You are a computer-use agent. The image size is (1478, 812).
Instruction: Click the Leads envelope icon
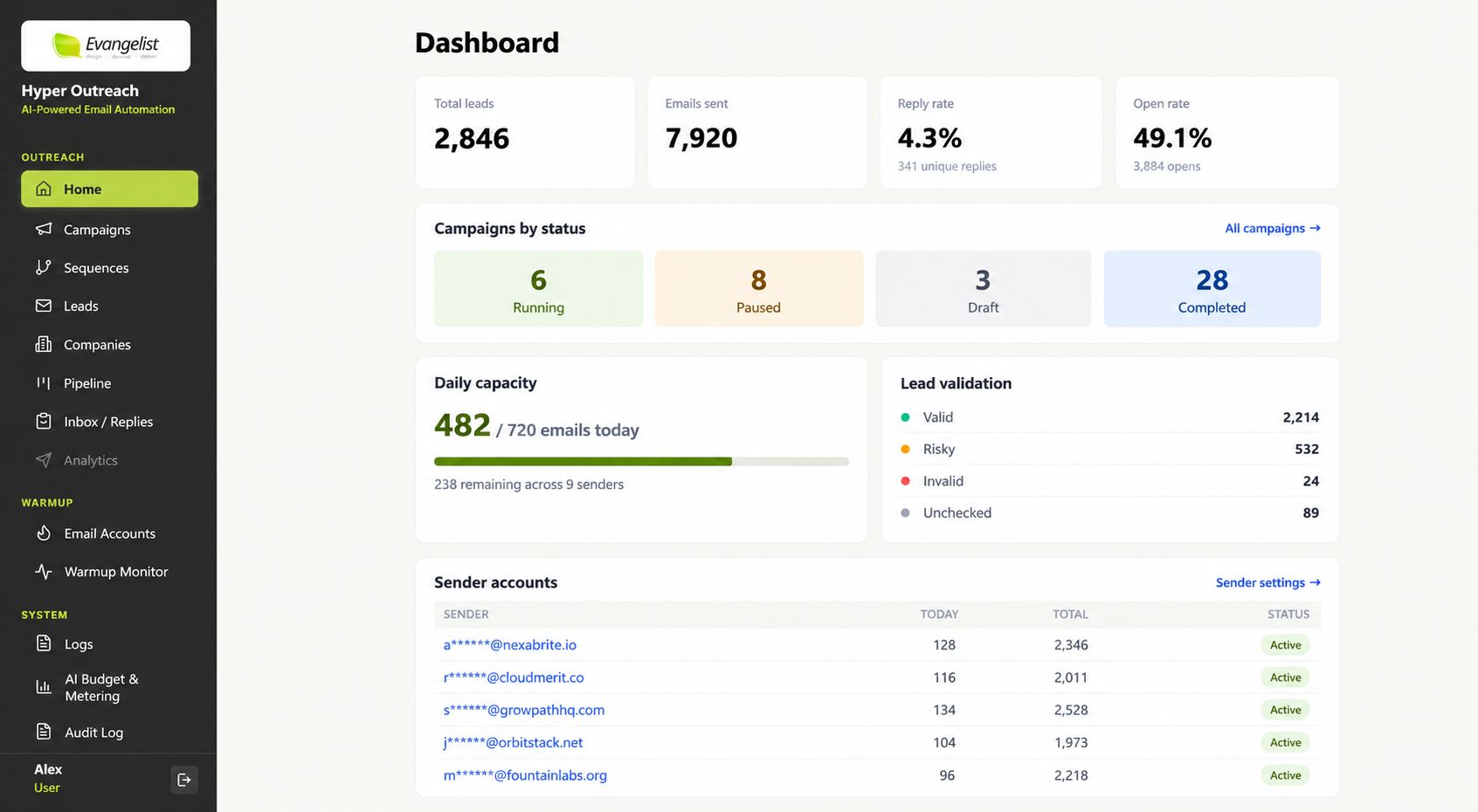[44, 306]
